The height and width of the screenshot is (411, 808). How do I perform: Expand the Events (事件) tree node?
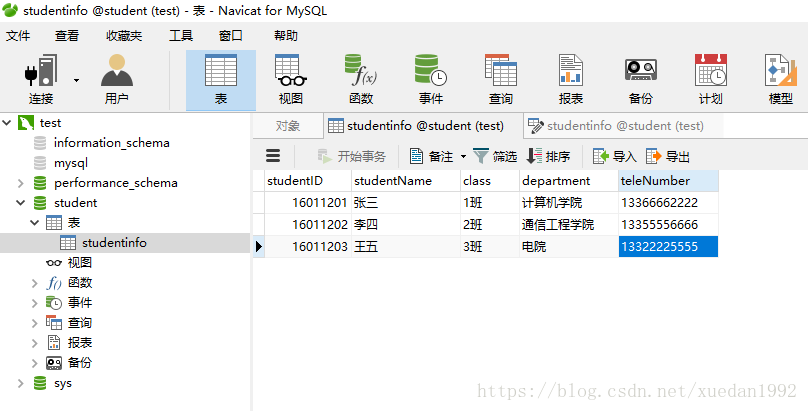35,303
